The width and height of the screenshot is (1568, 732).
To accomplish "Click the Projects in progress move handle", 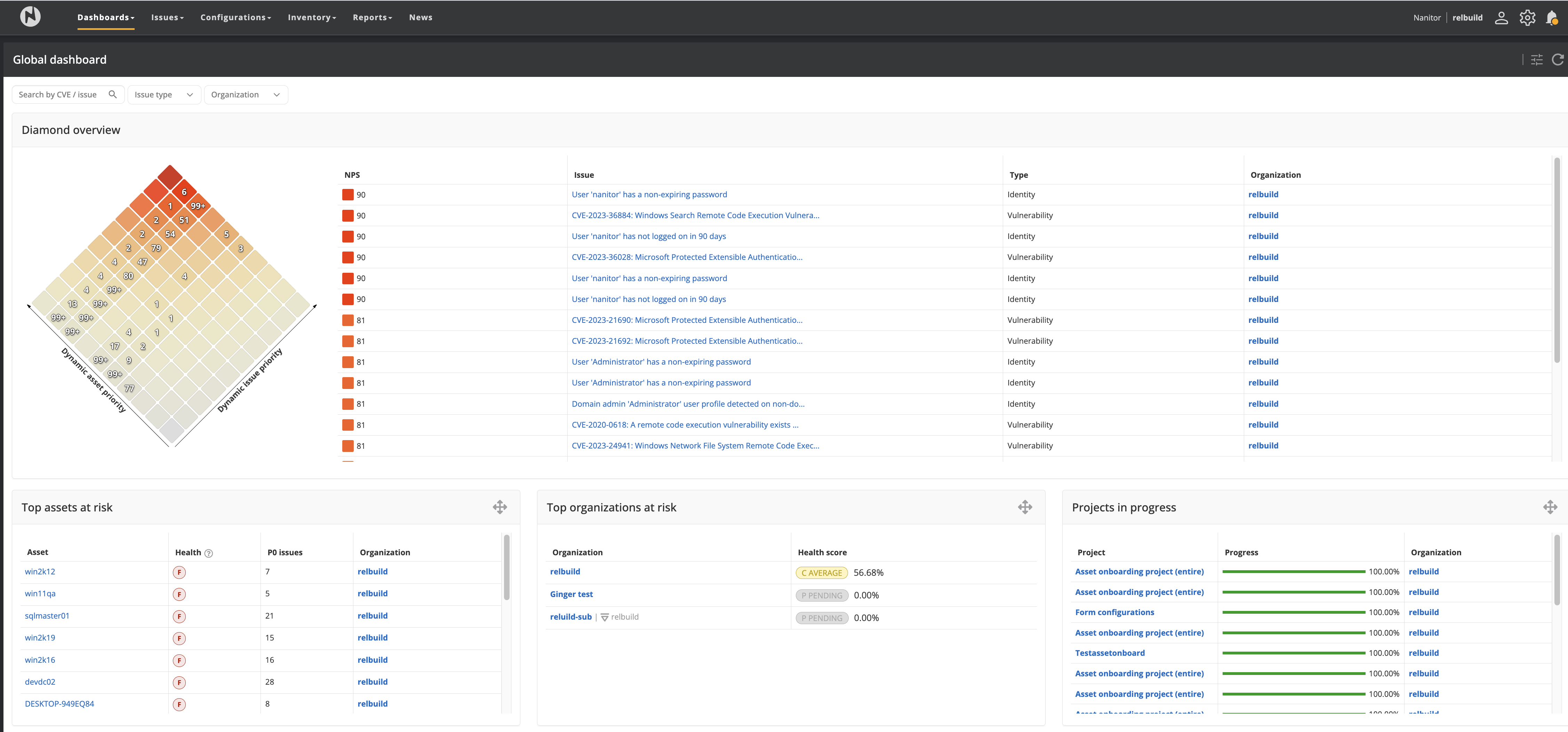I will point(1550,507).
